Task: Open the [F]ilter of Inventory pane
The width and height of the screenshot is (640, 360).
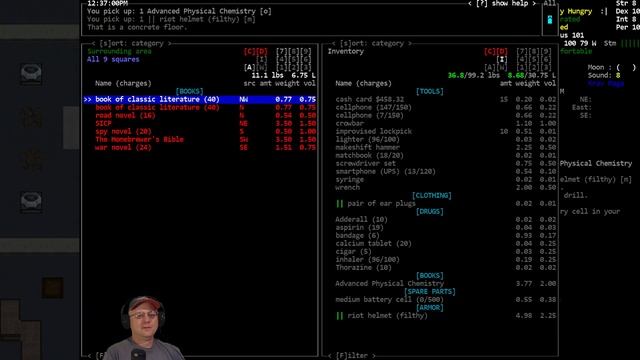Action: pyautogui.click(x=351, y=356)
